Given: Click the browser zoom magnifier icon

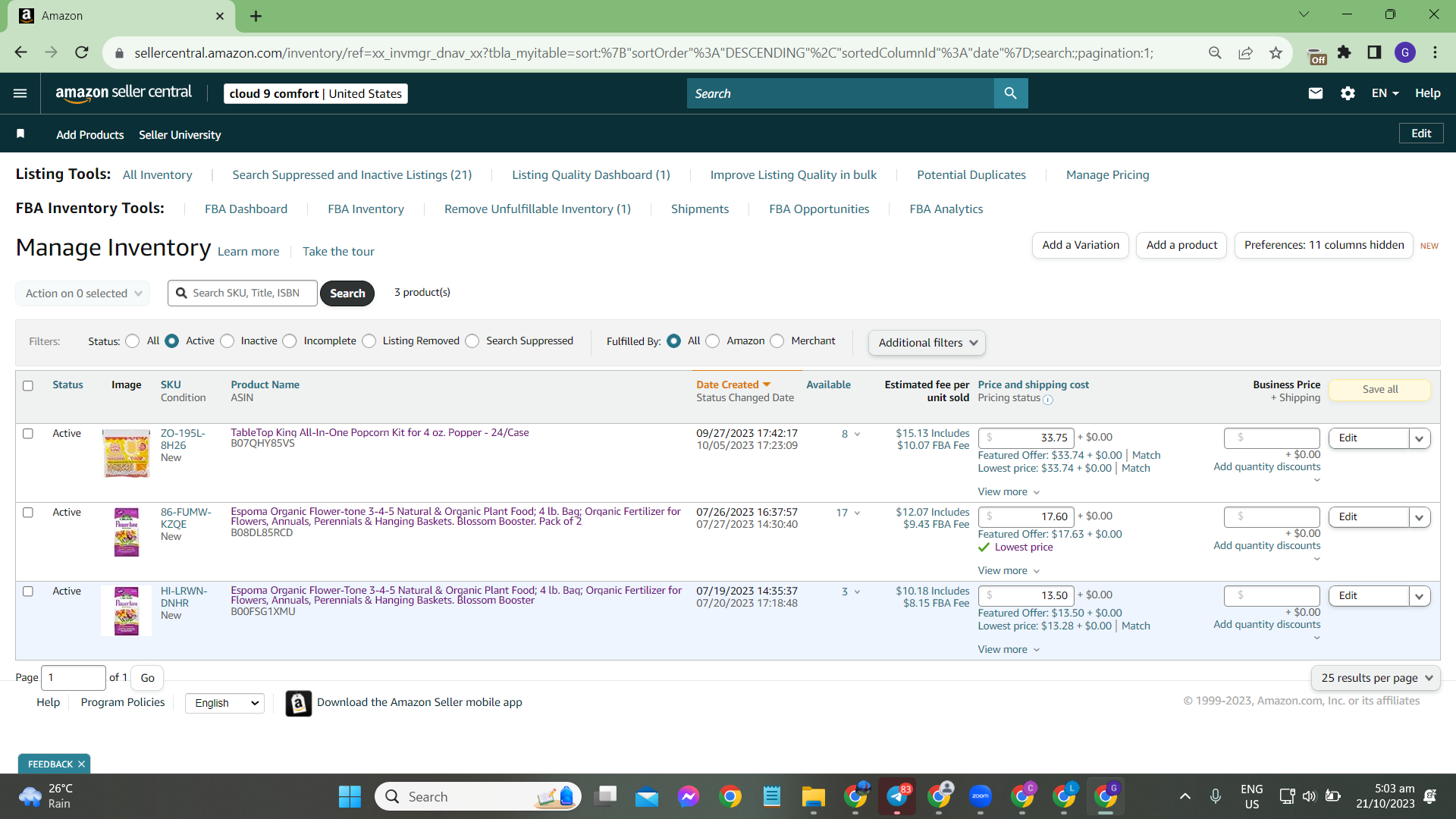Looking at the screenshot, I should click(x=1215, y=52).
